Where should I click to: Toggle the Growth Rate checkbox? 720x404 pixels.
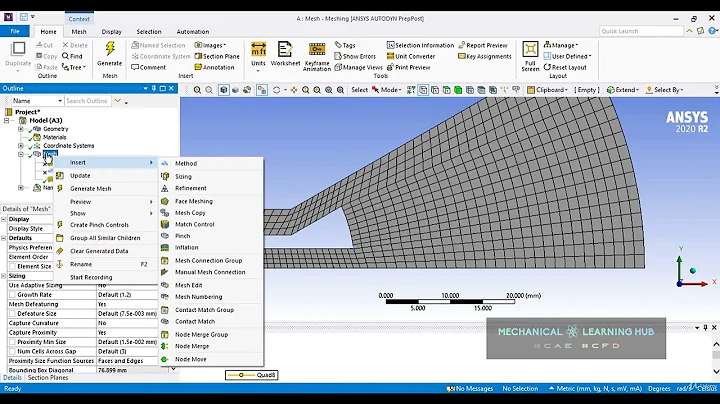[12, 295]
